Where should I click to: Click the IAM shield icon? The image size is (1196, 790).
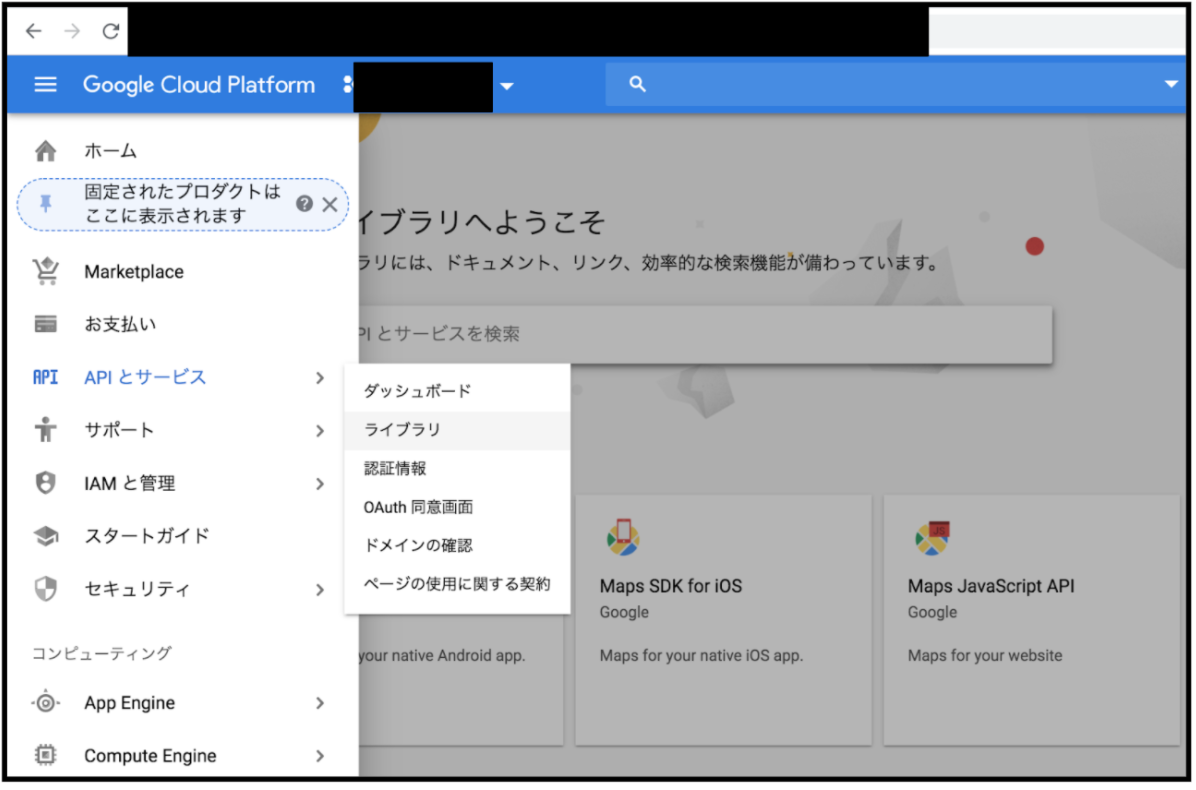46,484
